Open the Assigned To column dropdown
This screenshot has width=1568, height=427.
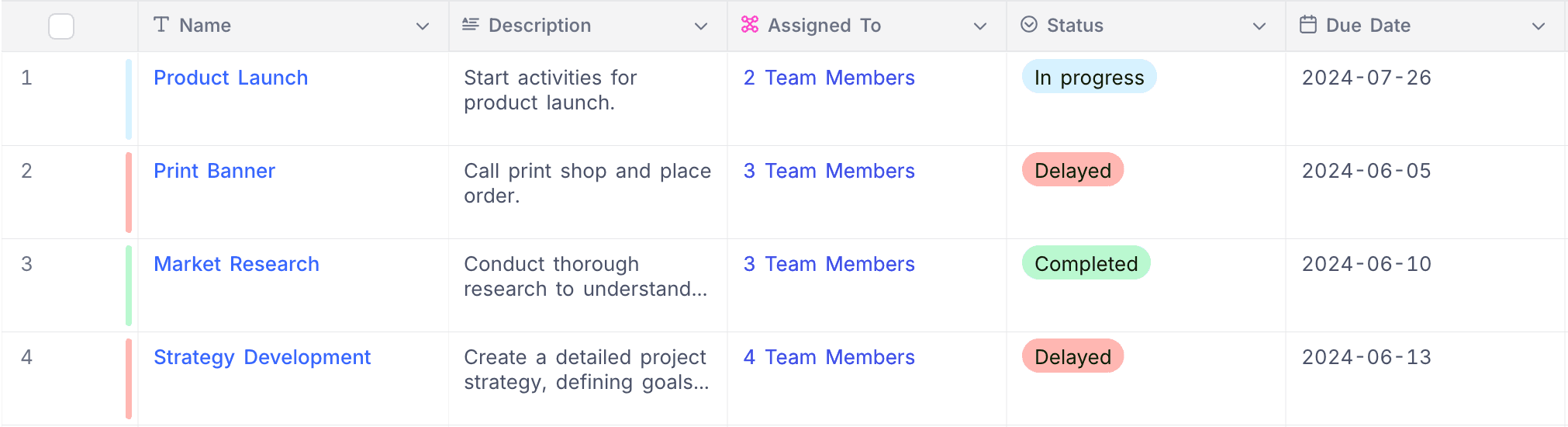click(980, 26)
